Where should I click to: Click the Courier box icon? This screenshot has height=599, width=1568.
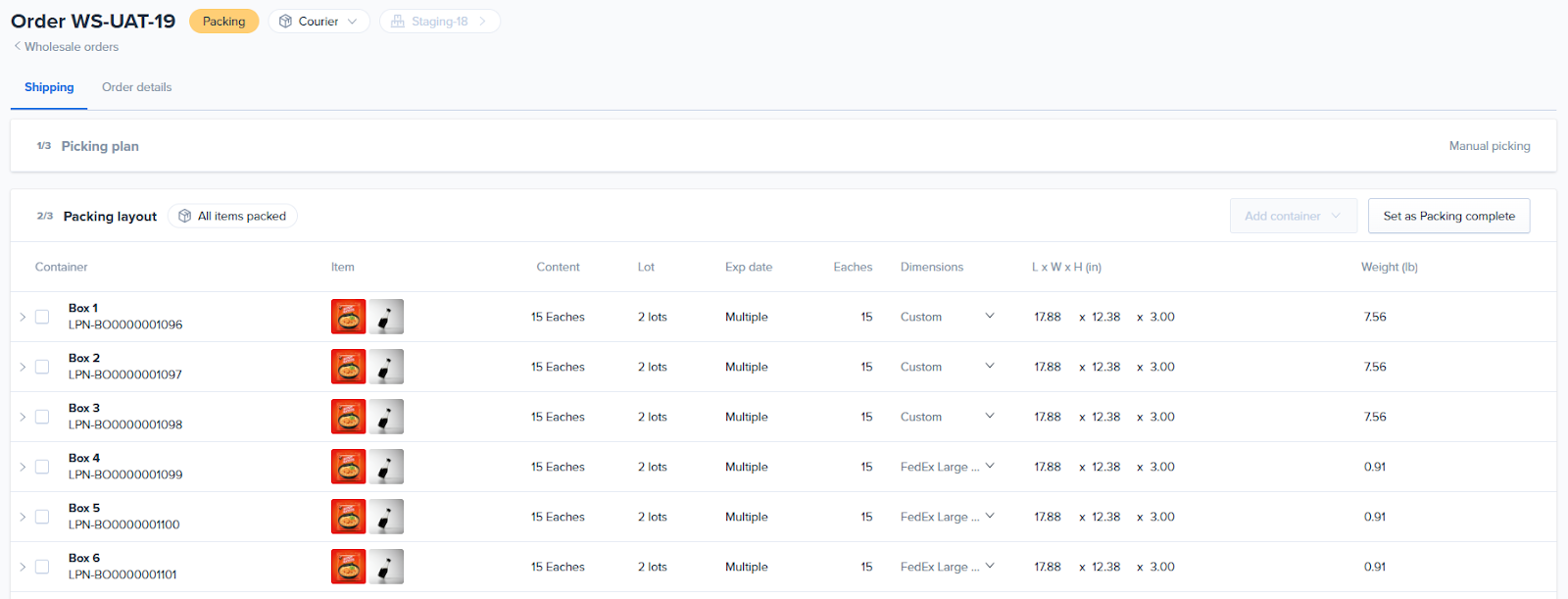(285, 22)
